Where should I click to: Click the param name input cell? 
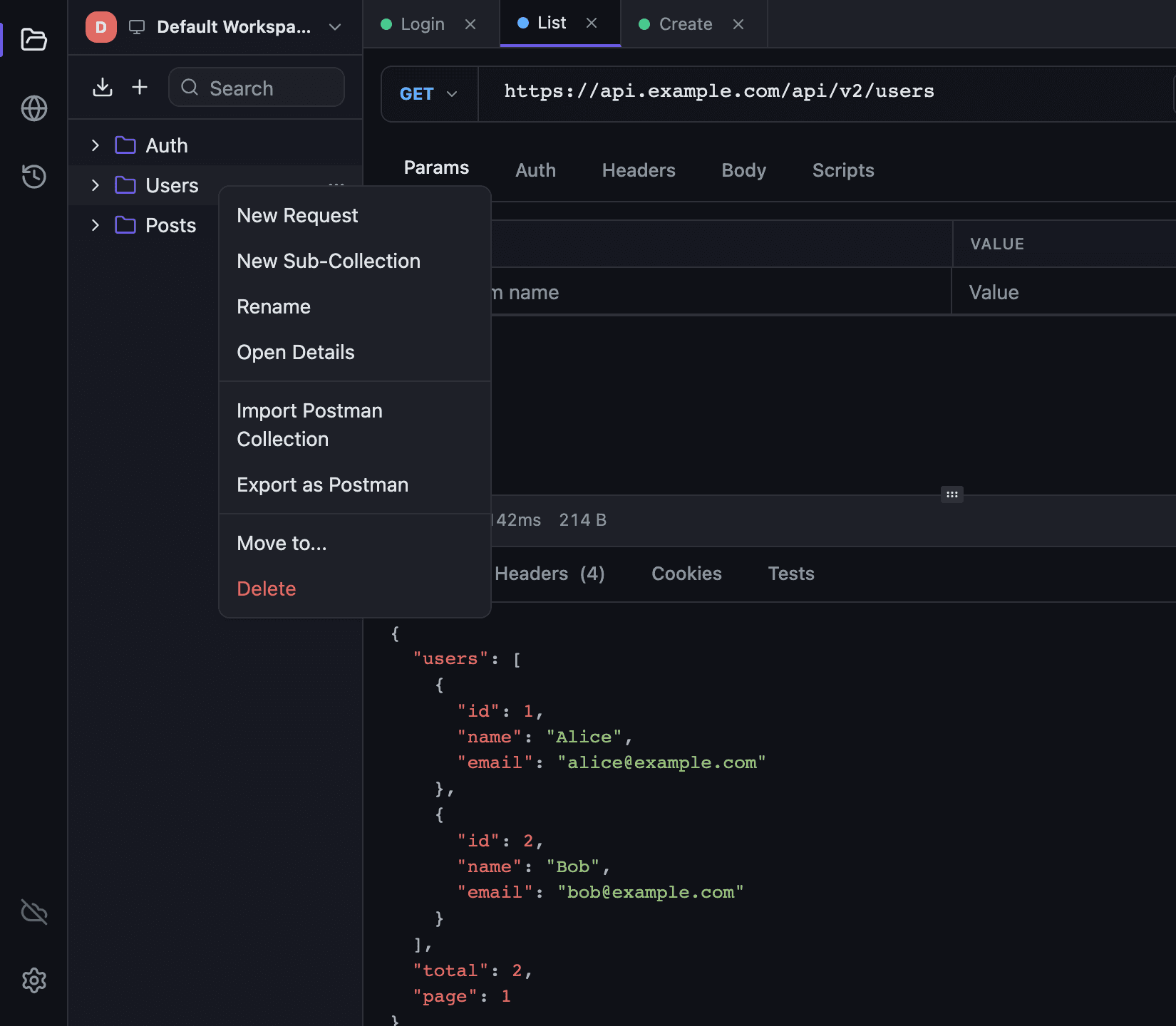click(721, 291)
